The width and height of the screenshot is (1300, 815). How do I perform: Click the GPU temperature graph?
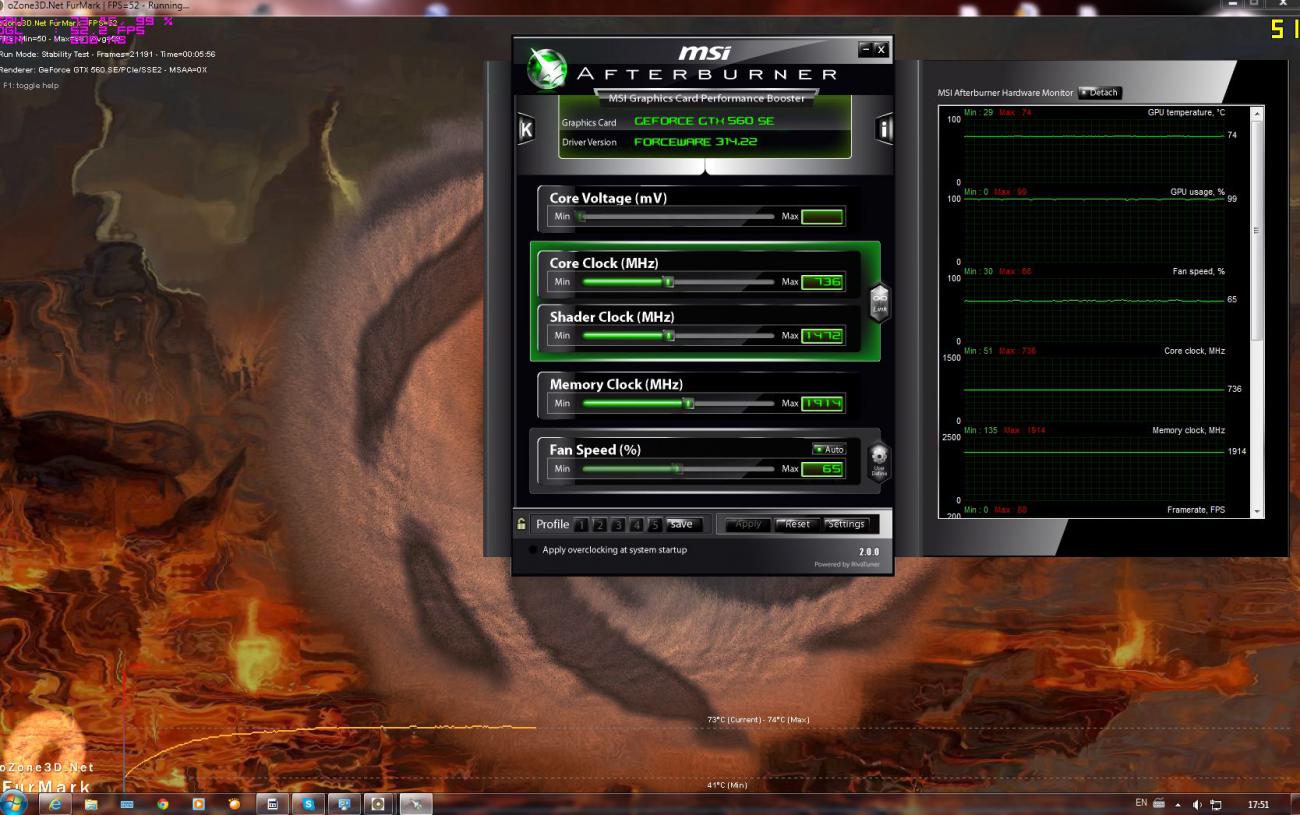click(1093, 151)
